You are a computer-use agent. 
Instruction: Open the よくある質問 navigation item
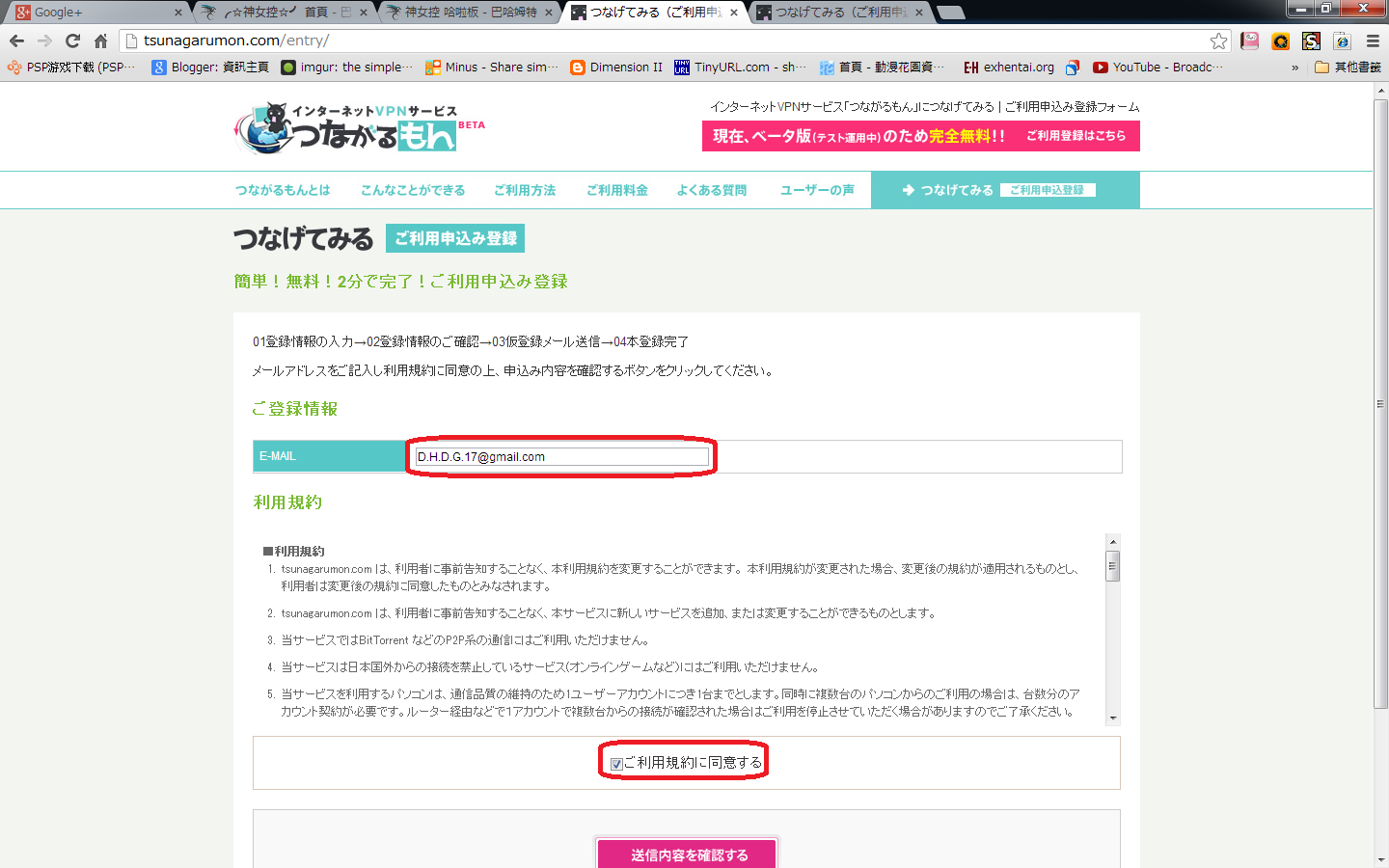point(711,190)
